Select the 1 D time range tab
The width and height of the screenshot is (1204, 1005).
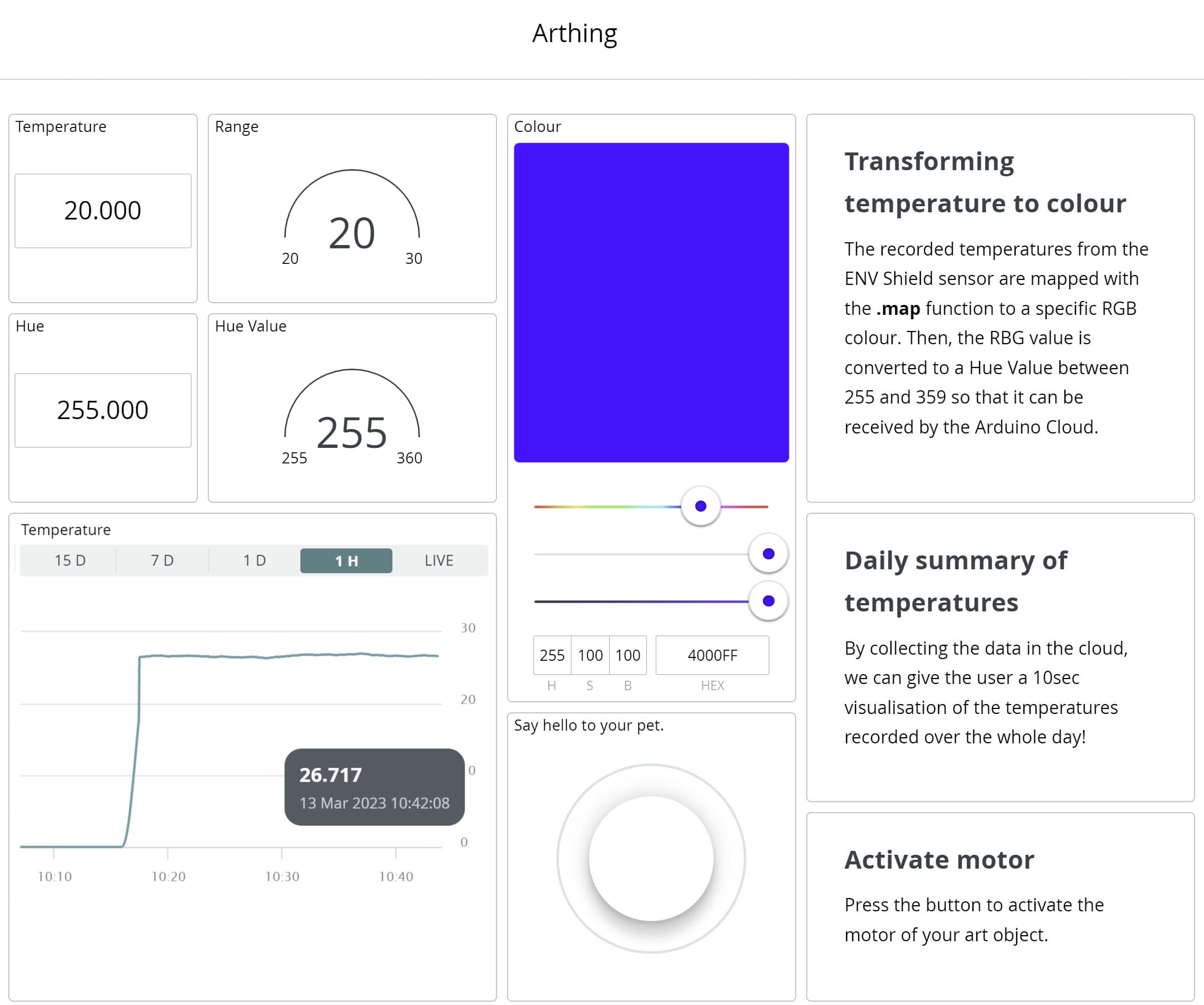254,560
